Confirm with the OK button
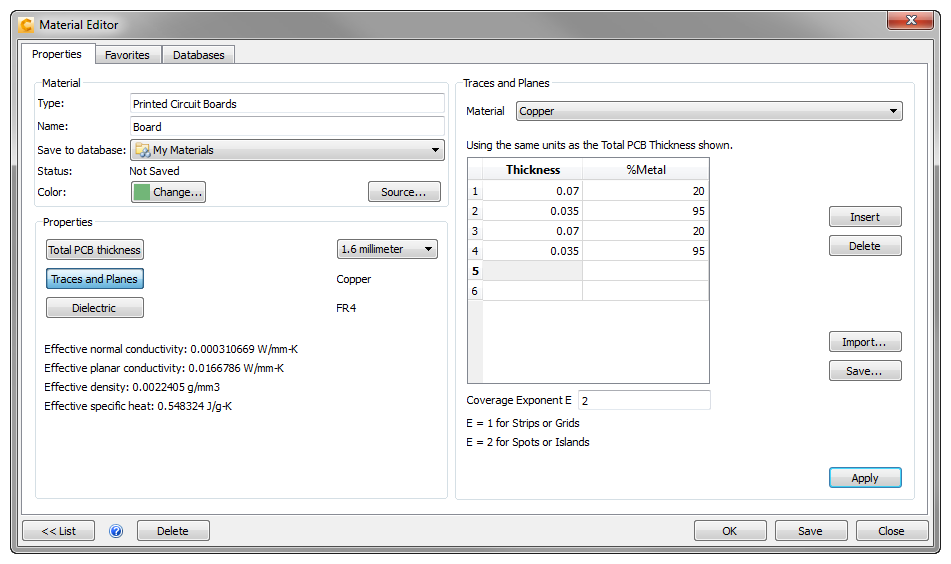This screenshot has width=951, height=564. (x=730, y=531)
